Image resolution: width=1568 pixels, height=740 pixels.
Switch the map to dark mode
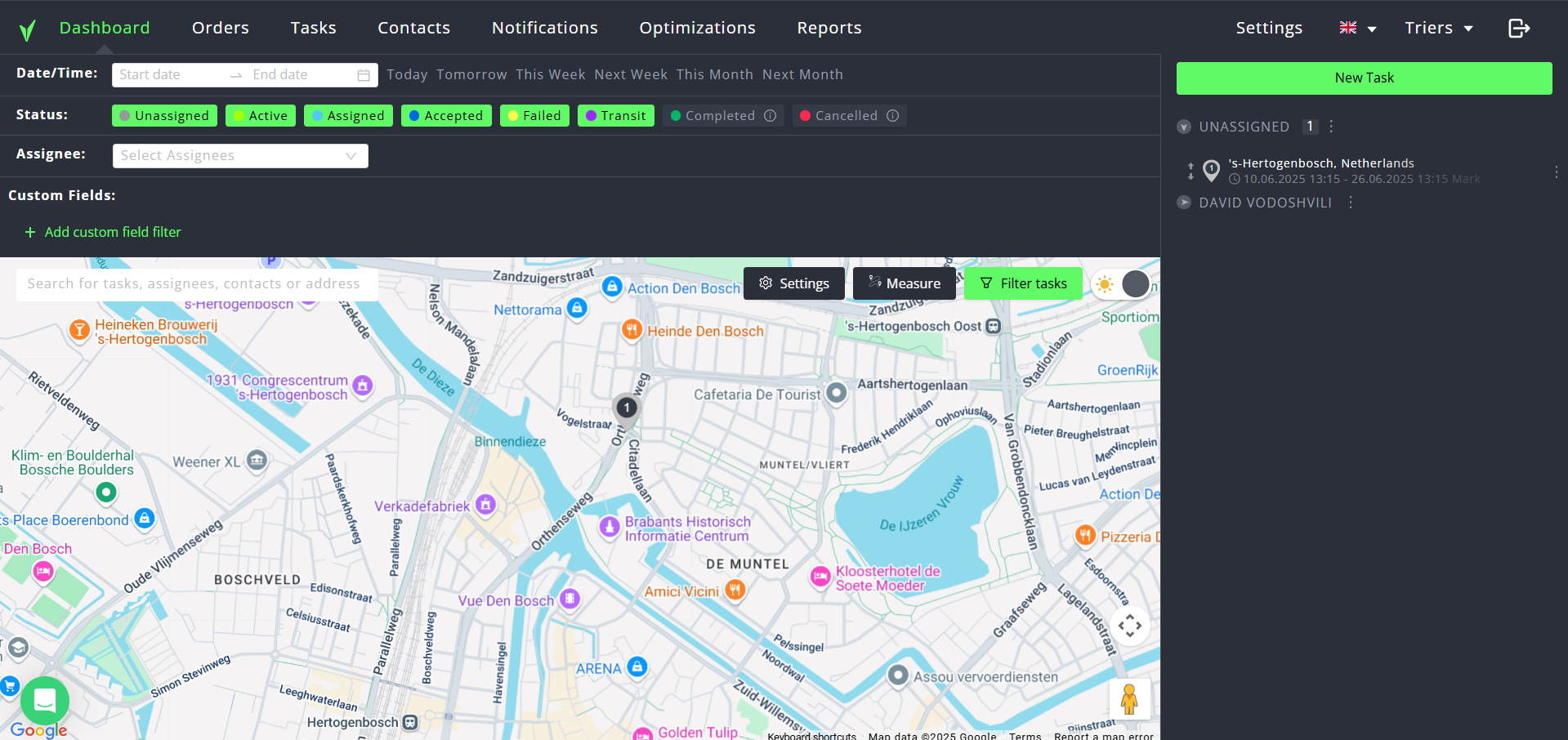pyautogui.click(x=1136, y=283)
